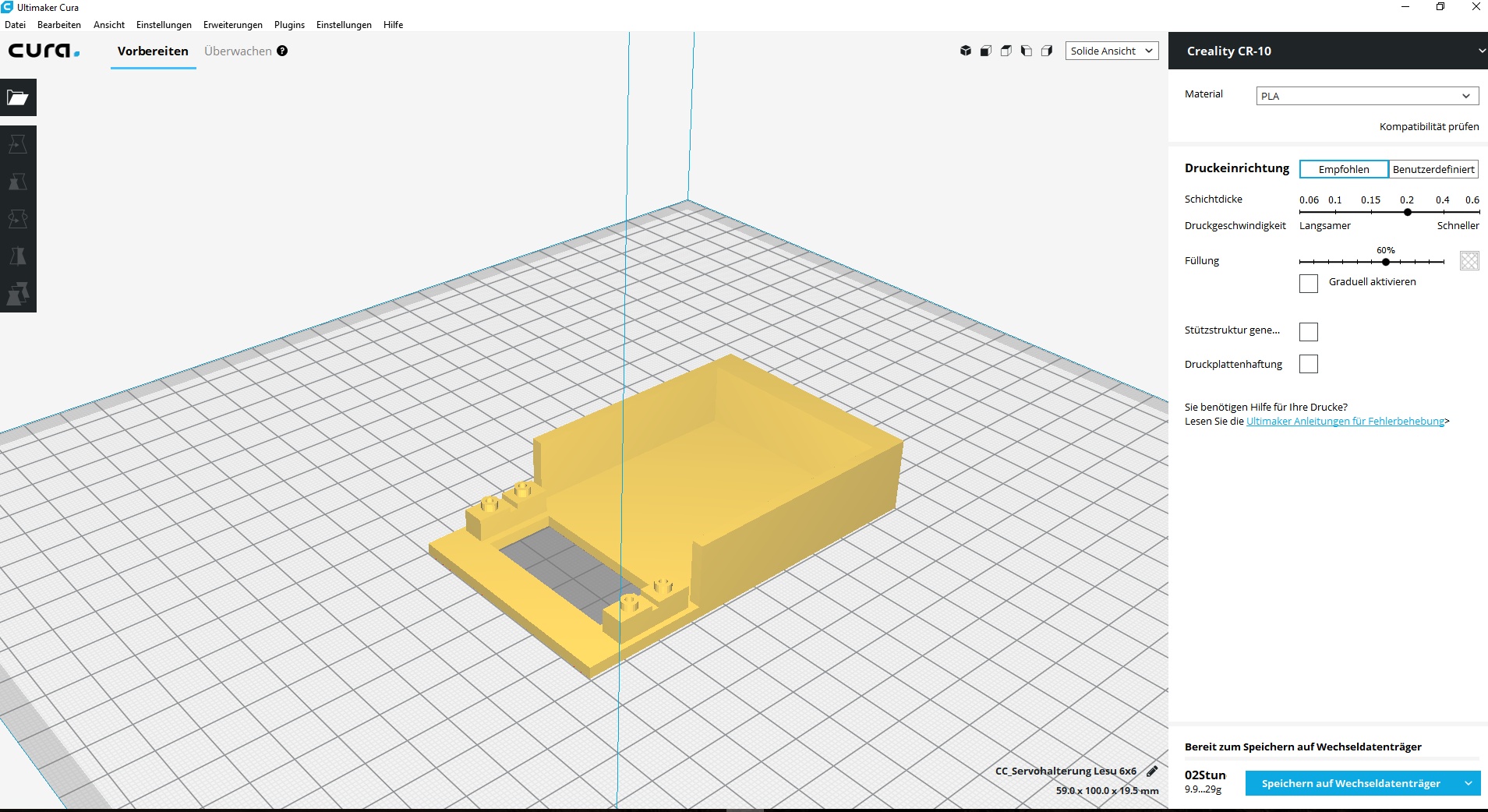The width and height of the screenshot is (1488, 812).
Task: Click the Langsamer speed label
Action: [1324, 225]
